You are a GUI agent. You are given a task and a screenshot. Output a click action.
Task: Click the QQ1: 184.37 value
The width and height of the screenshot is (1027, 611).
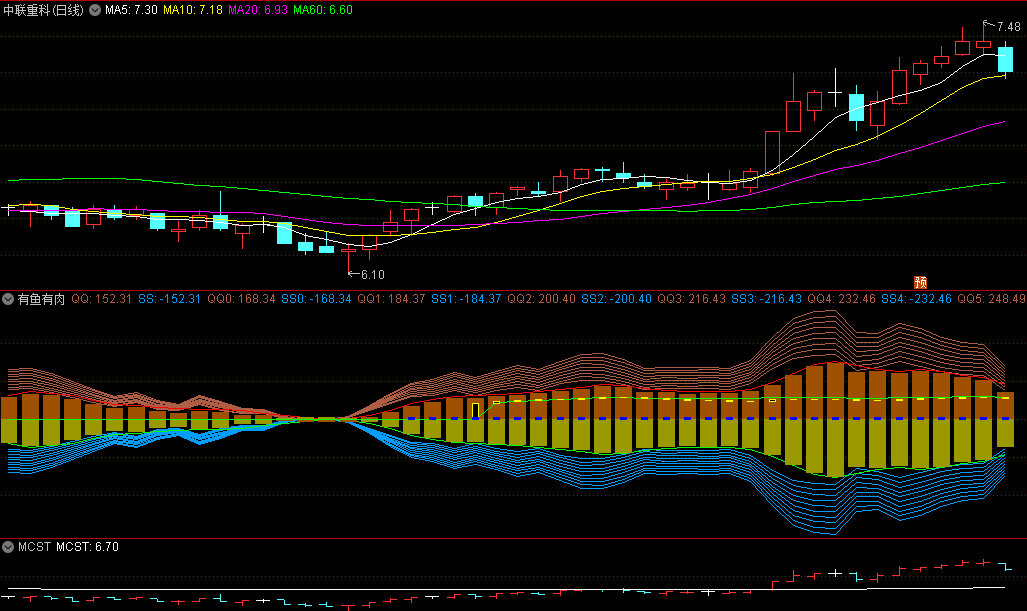tap(391, 299)
